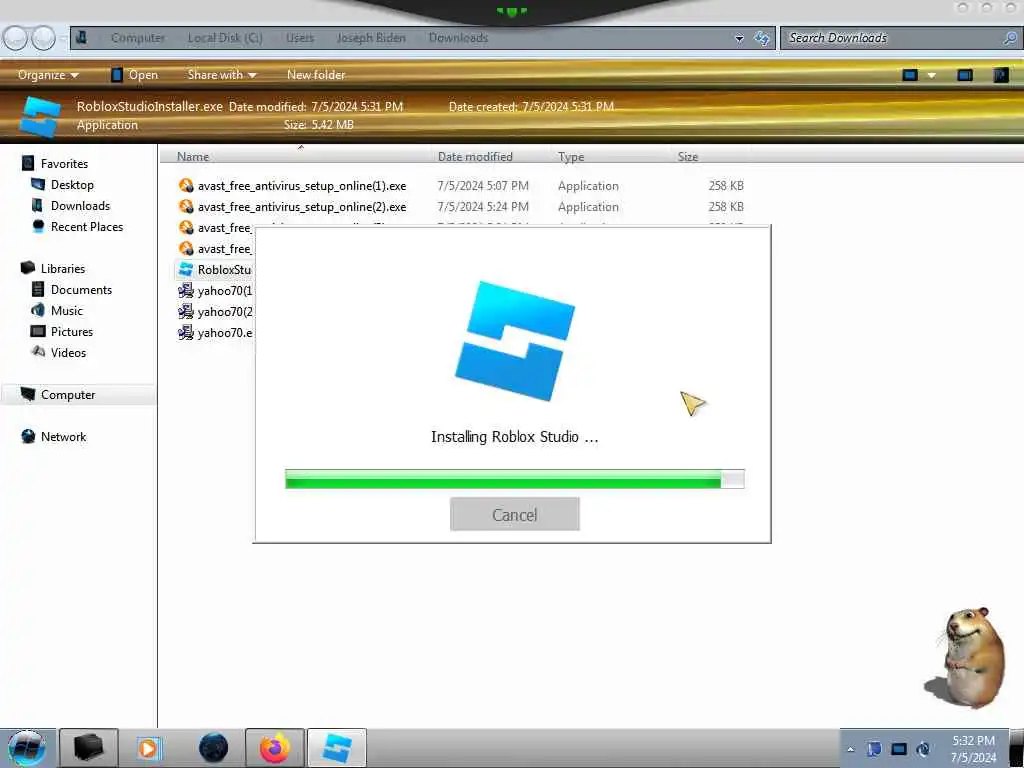Click the refresh button beside address bar
This screenshot has width=1024, height=768.
[762, 39]
